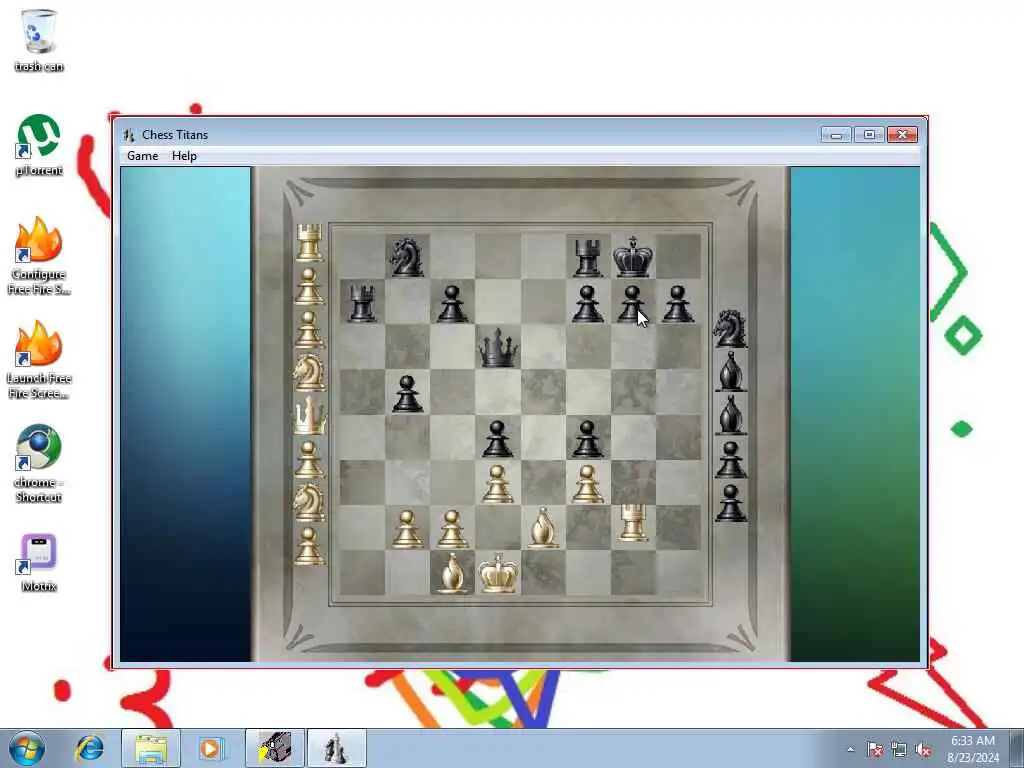1024x768 pixels.
Task: Select the white rook on g2
Action: coord(632,523)
